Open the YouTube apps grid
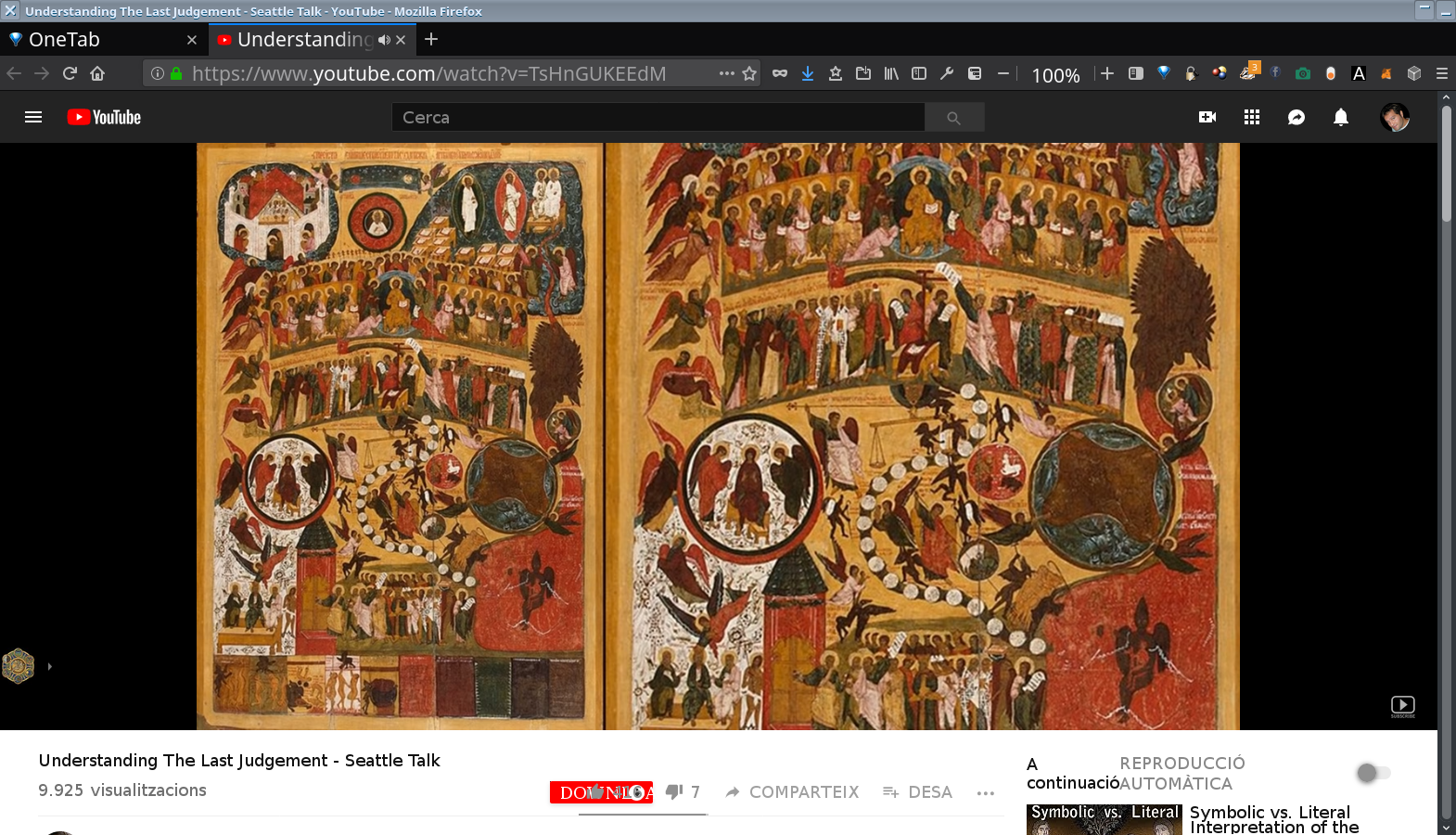This screenshot has height=835, width=1456. coord(1252,117)
